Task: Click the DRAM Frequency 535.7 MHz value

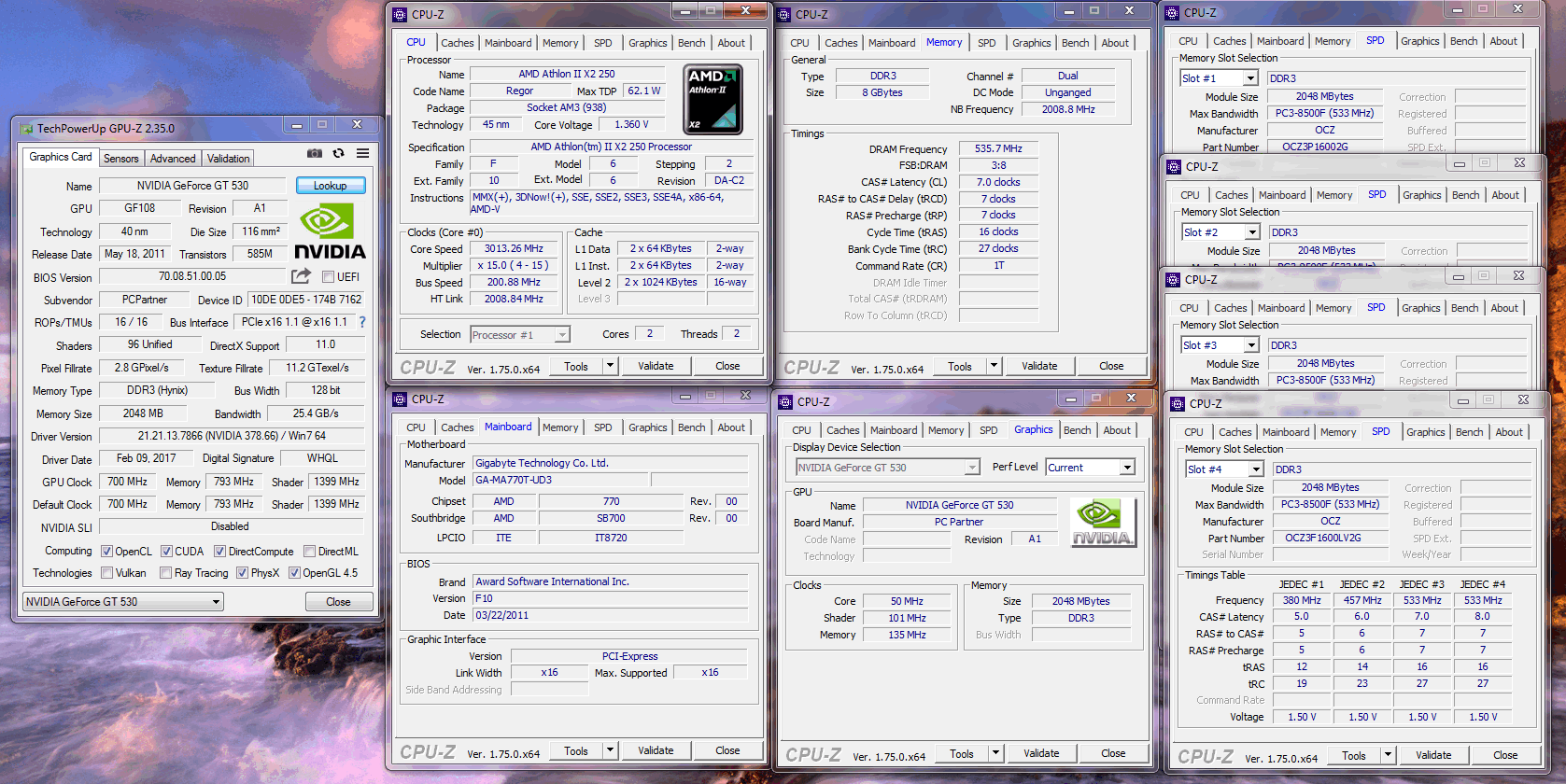Action: [998, 148]
